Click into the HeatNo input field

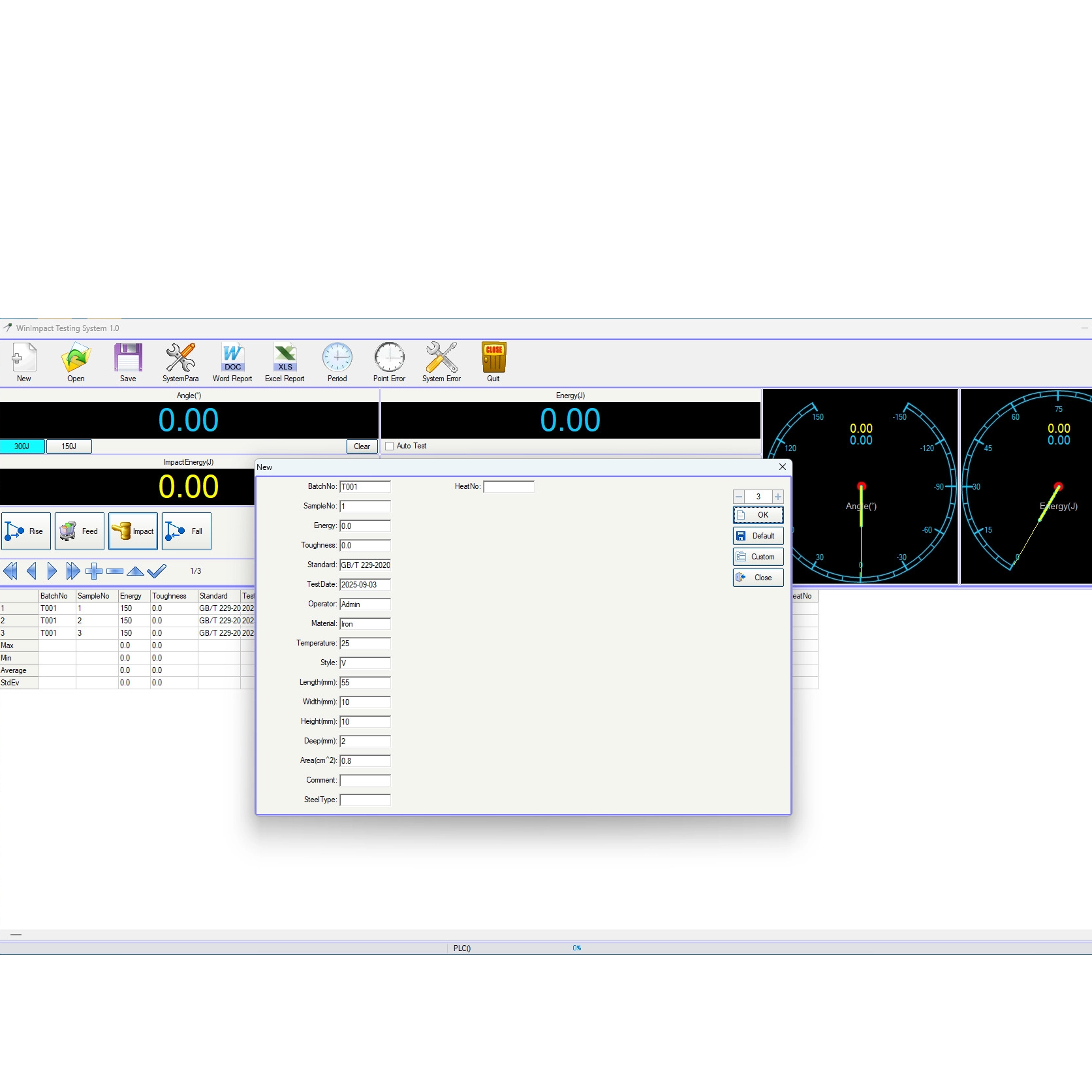coord(508,487)
